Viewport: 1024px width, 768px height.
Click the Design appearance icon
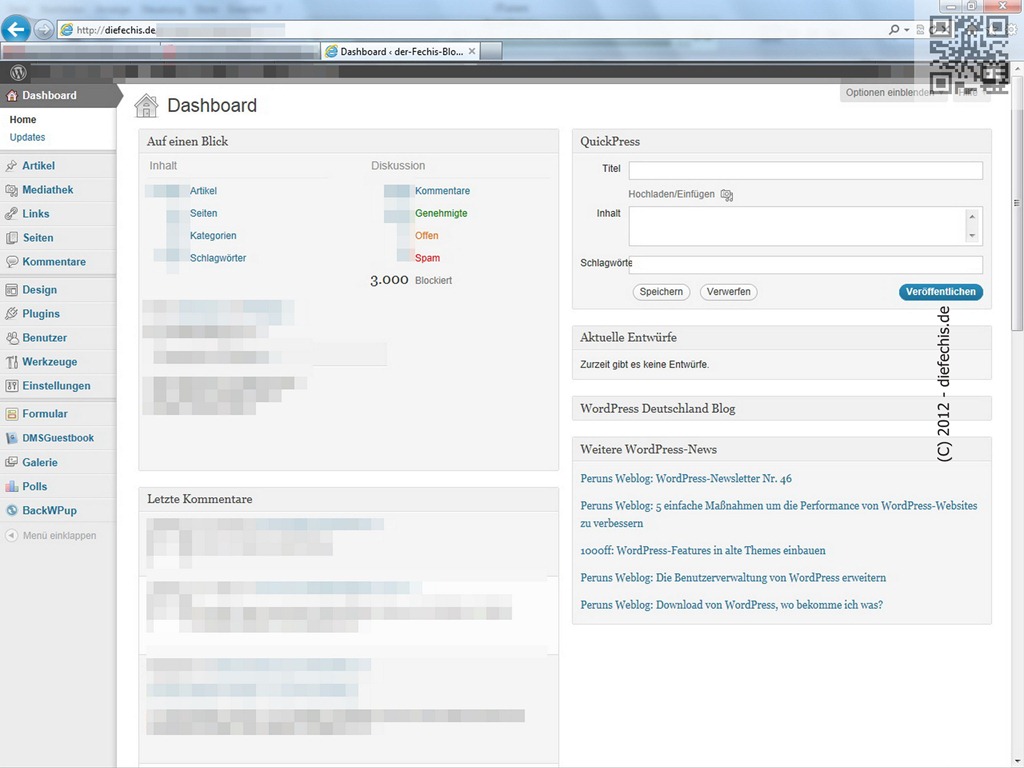[11, 290]
